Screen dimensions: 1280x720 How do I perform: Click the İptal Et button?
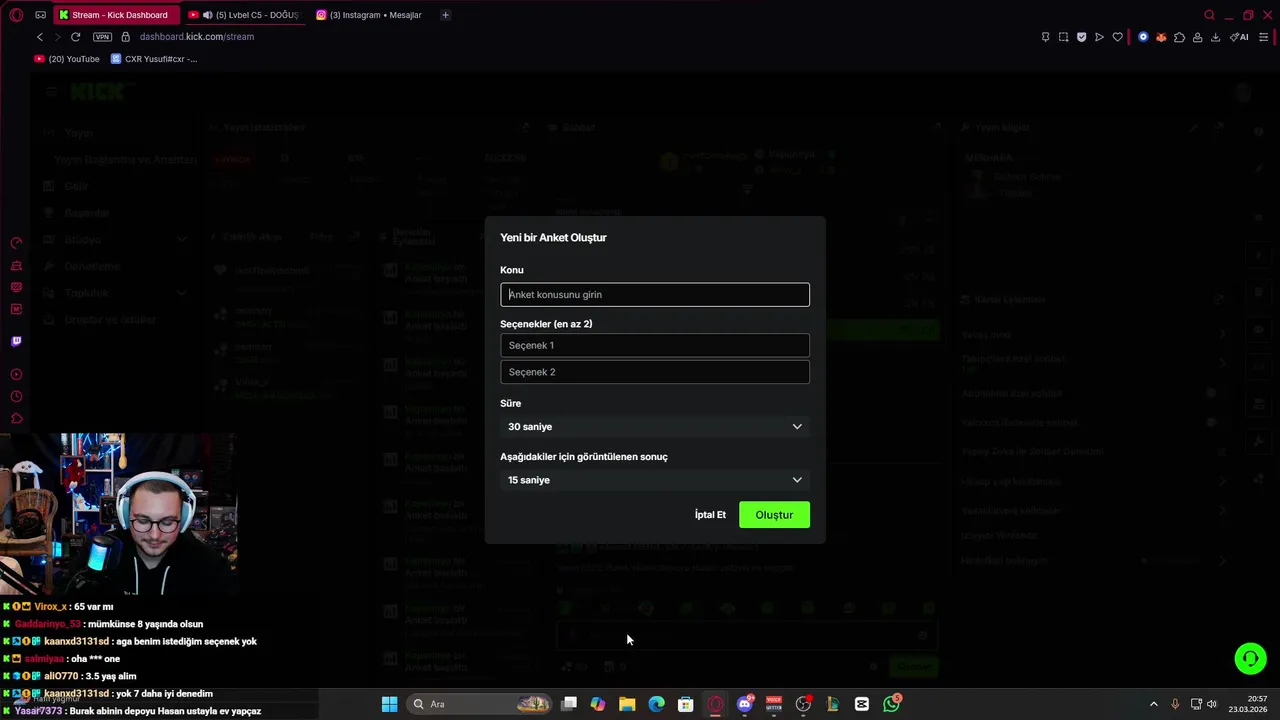[710, 515]
